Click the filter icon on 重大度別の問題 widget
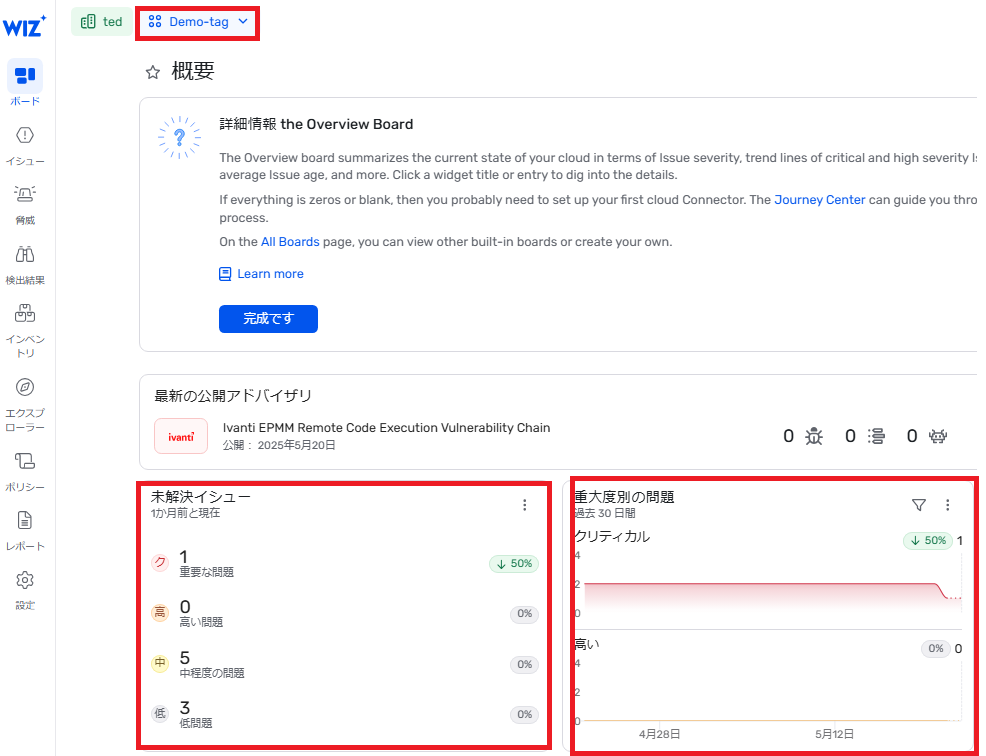Screen dimensions: 986x756 point(919,505)
